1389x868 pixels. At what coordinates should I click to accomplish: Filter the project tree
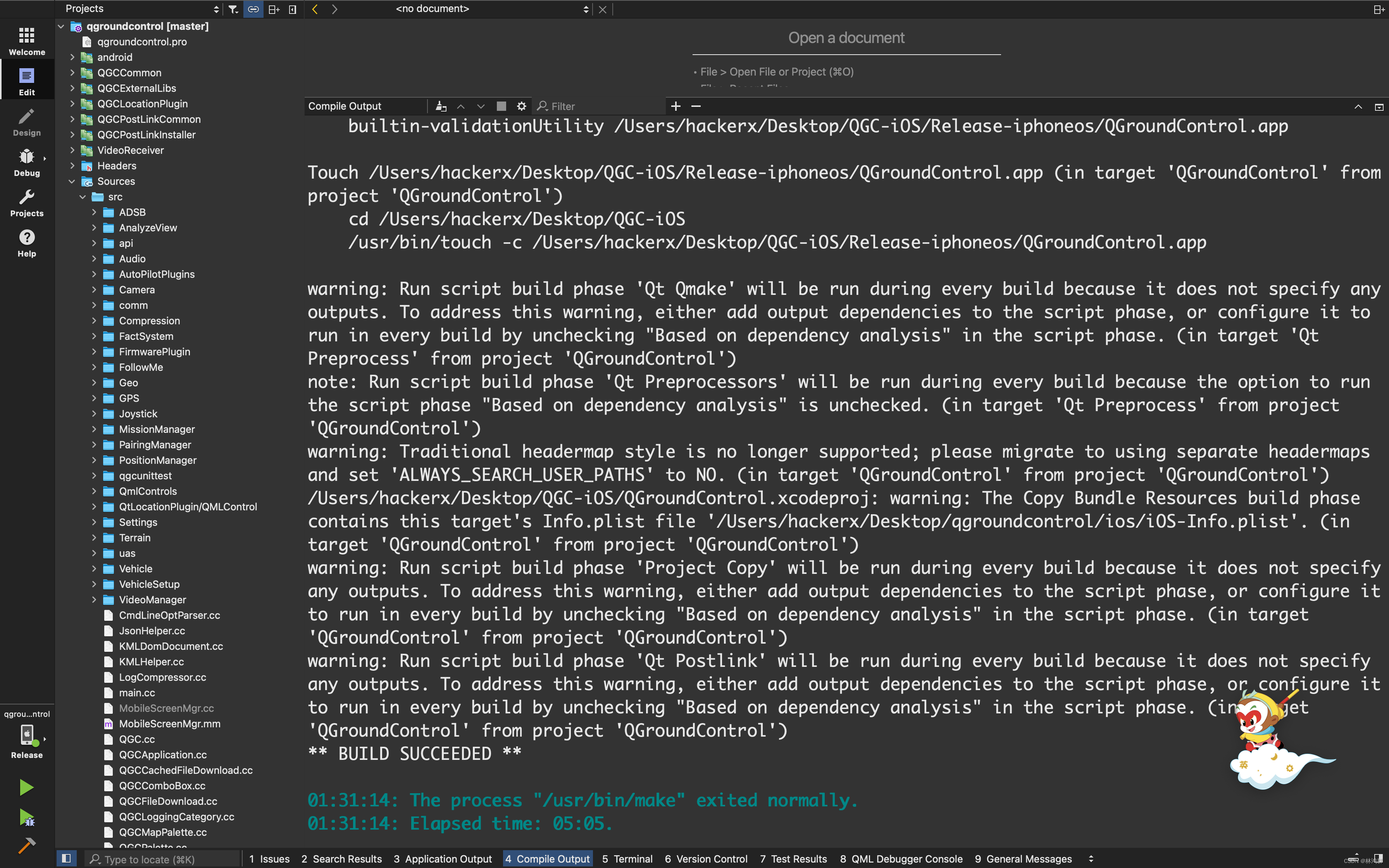coord(233,9)
